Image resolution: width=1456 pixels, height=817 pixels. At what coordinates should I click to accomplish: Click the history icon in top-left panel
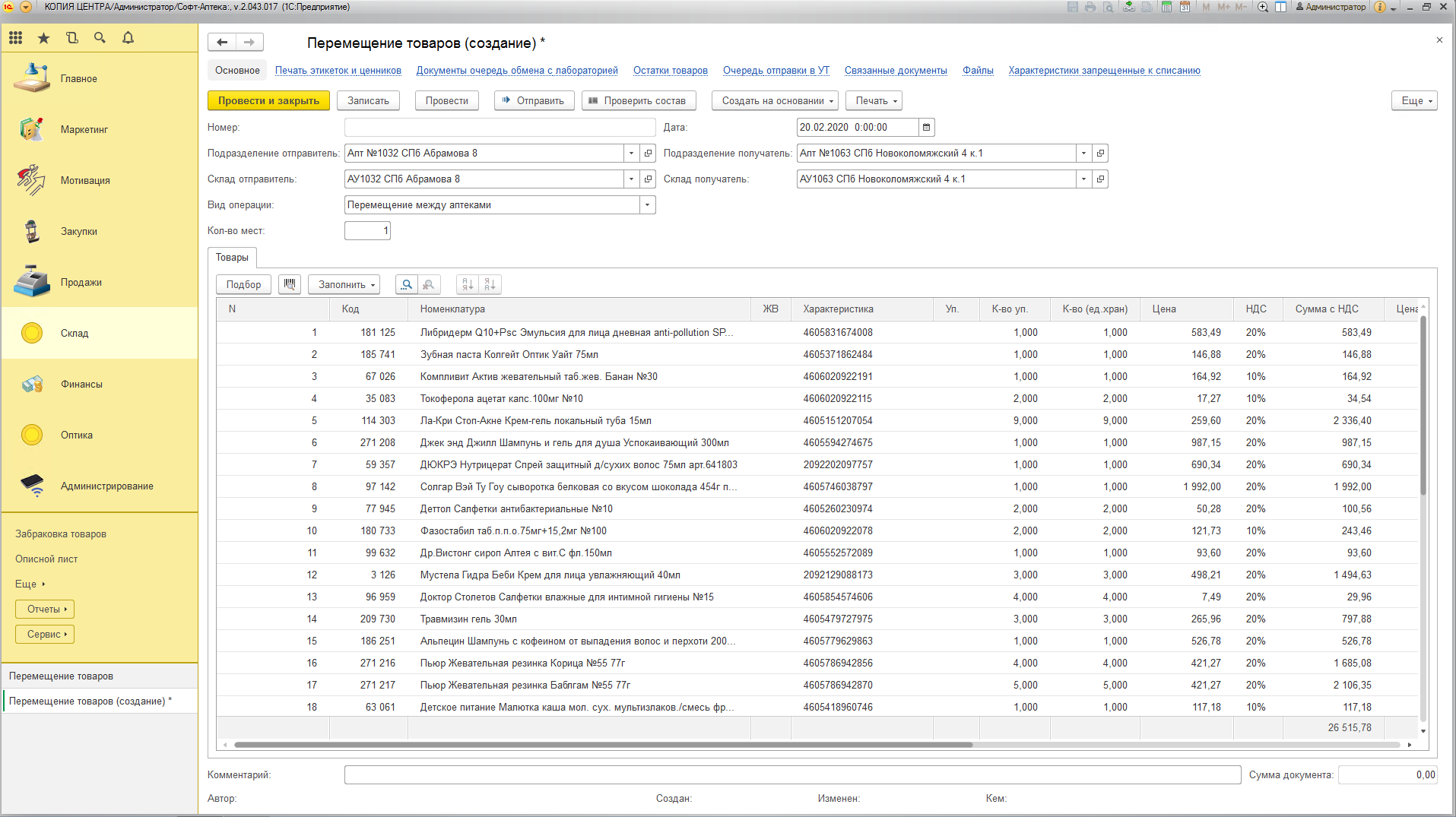(72, 38)
